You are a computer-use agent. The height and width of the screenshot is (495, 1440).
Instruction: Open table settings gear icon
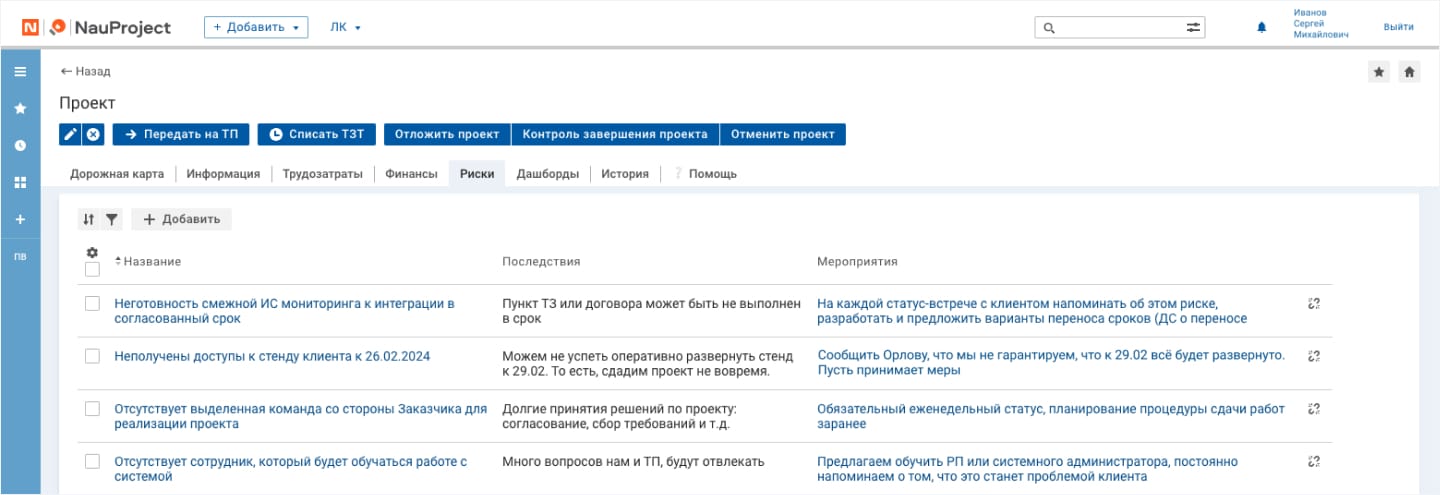92,253
